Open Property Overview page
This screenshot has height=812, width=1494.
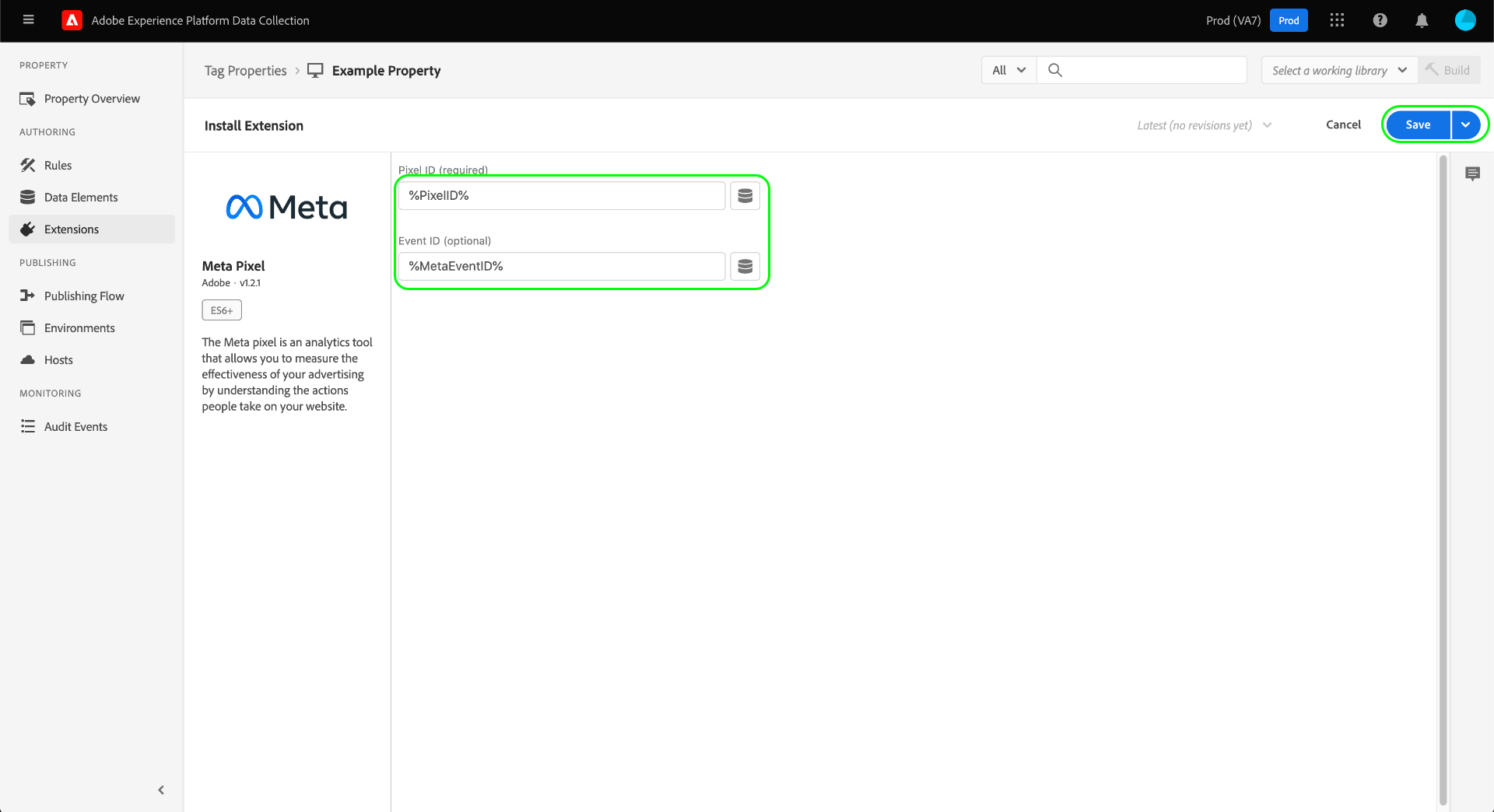pos(92,99)
